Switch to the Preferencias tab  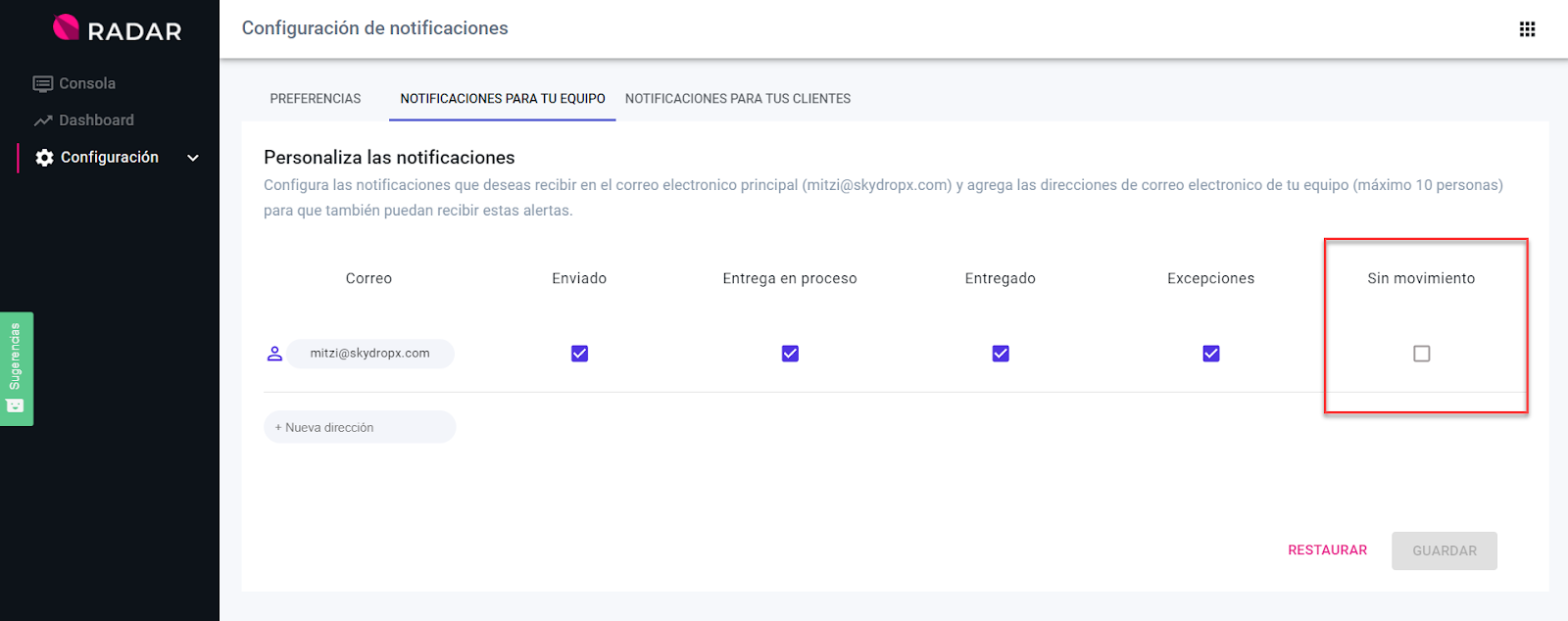coord(316,99)
